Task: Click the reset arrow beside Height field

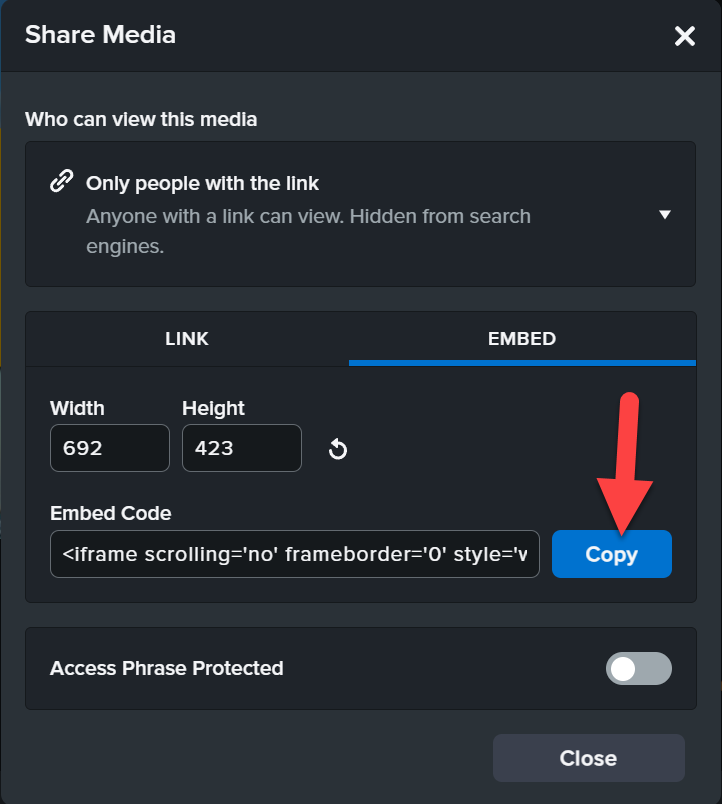Action: click(x=337, y=449)
